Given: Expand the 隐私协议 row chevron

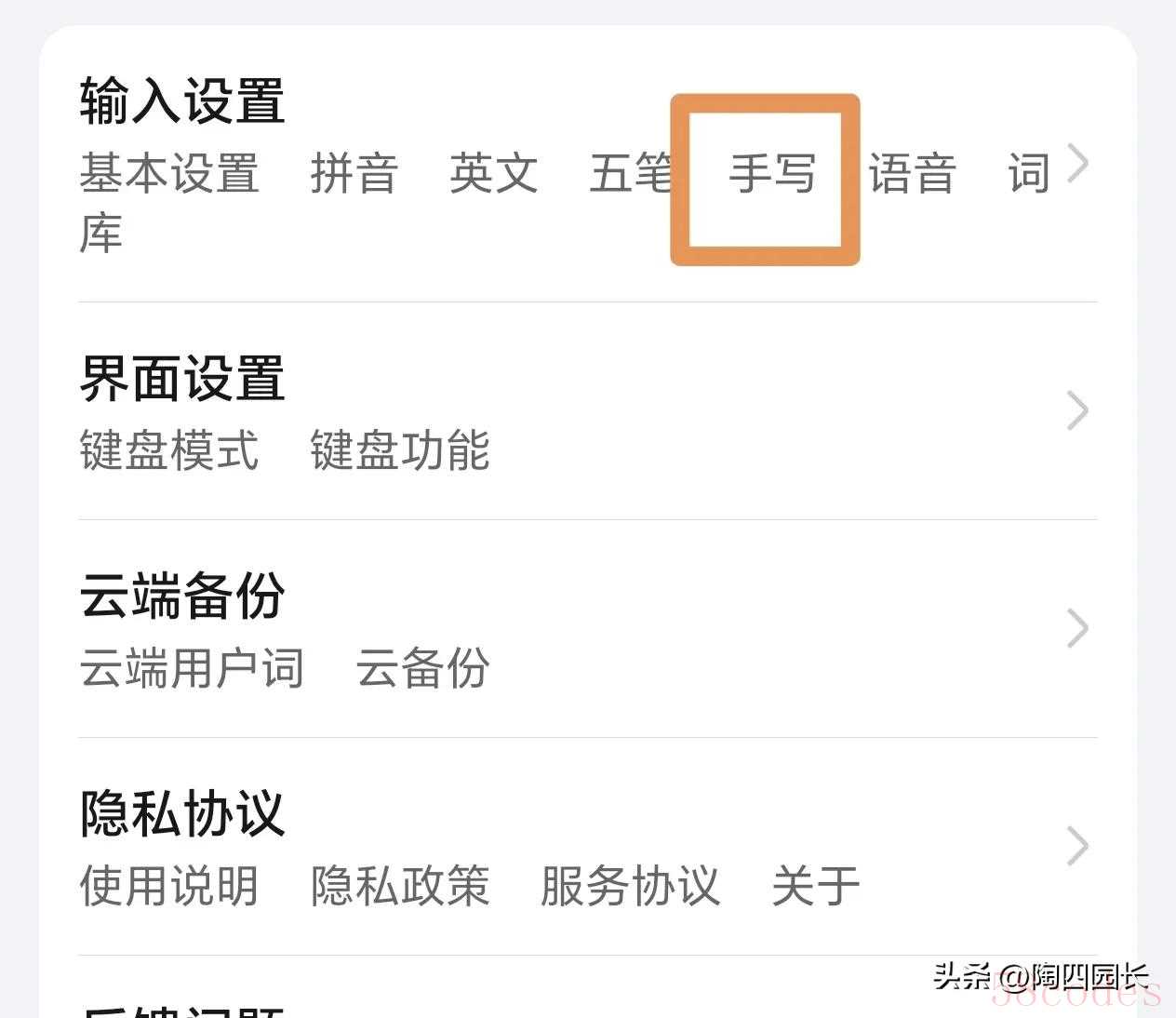Looking at the screenshot, I should click(1077, 846).
